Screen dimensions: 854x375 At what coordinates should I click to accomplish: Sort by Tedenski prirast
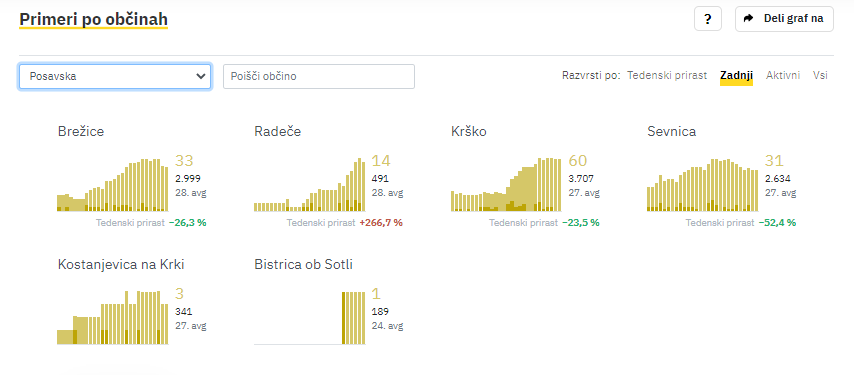[667, 75]
